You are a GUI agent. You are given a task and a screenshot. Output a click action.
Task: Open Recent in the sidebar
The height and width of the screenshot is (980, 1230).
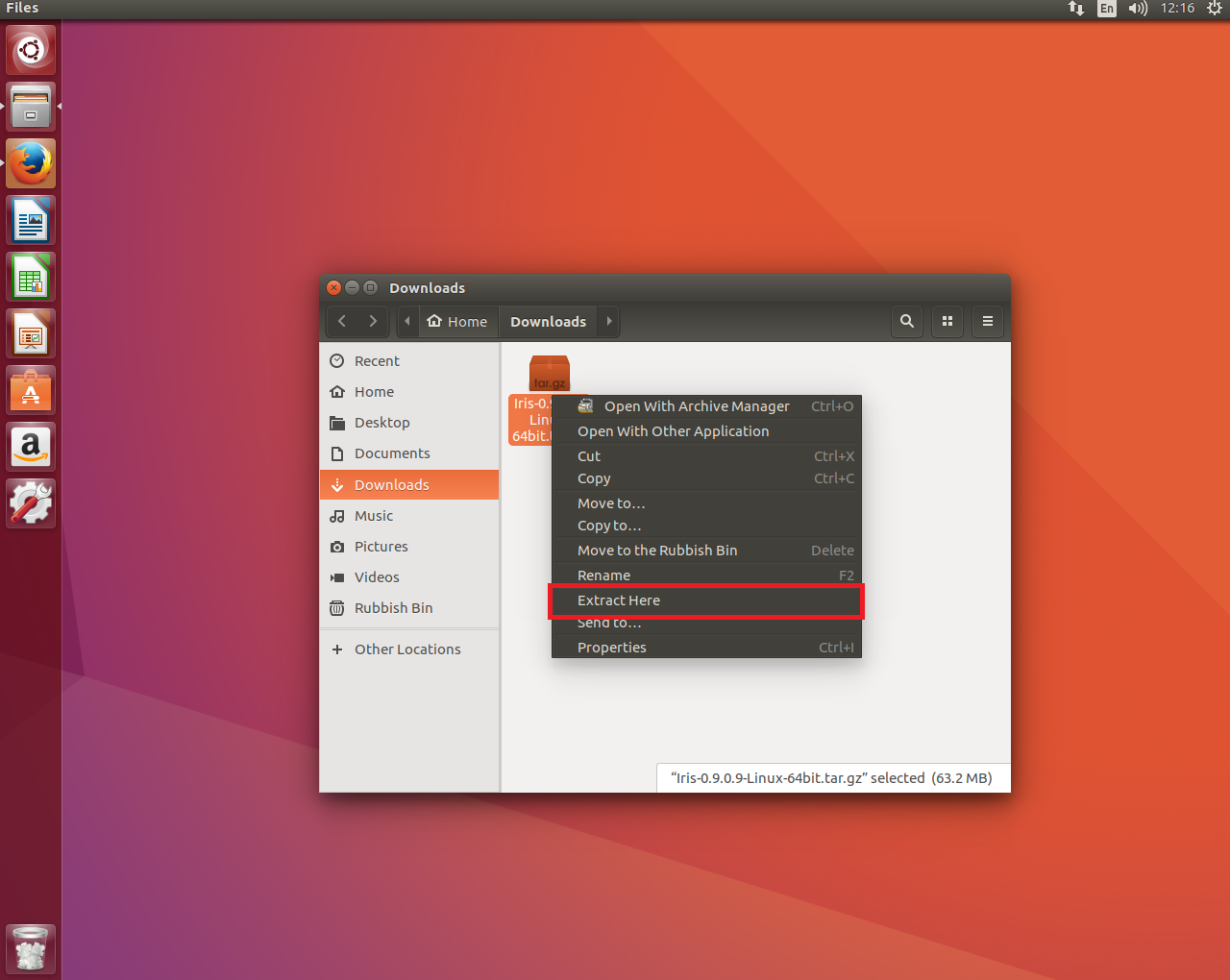pyautogui.click(x=409, y=361)
